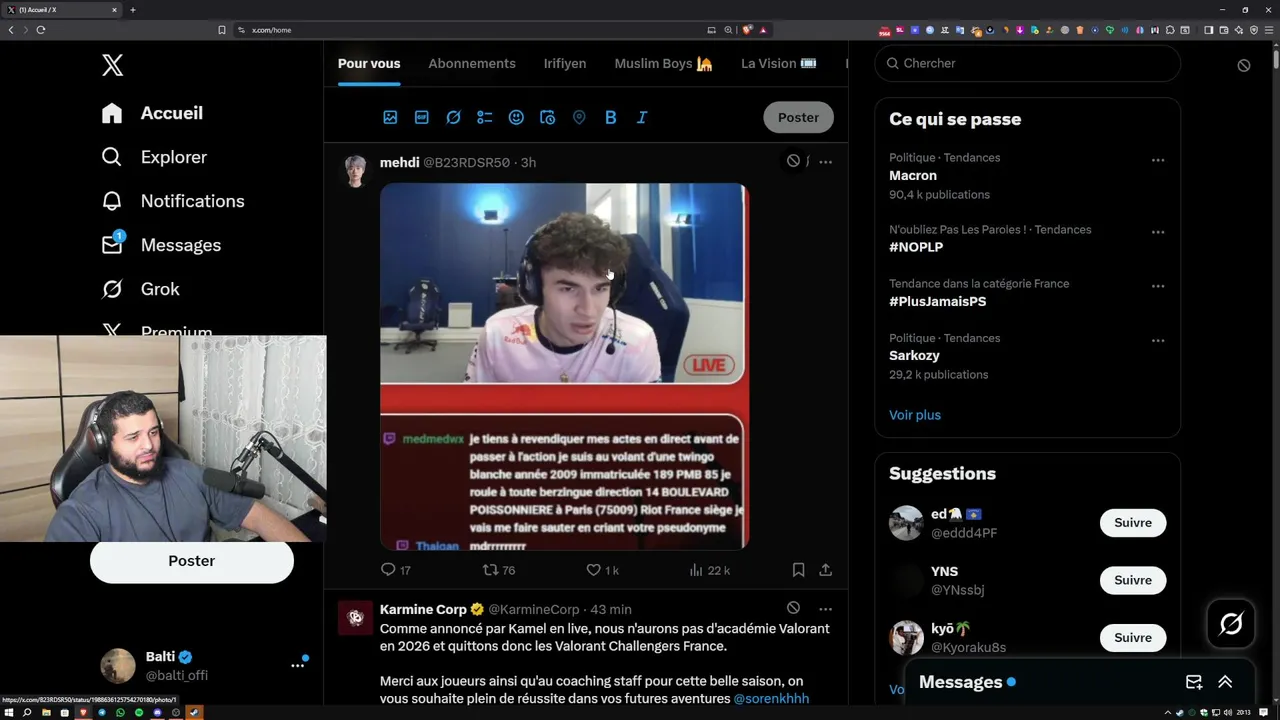
Task: Open the Windows Start menu
Action: coord(10,712)
